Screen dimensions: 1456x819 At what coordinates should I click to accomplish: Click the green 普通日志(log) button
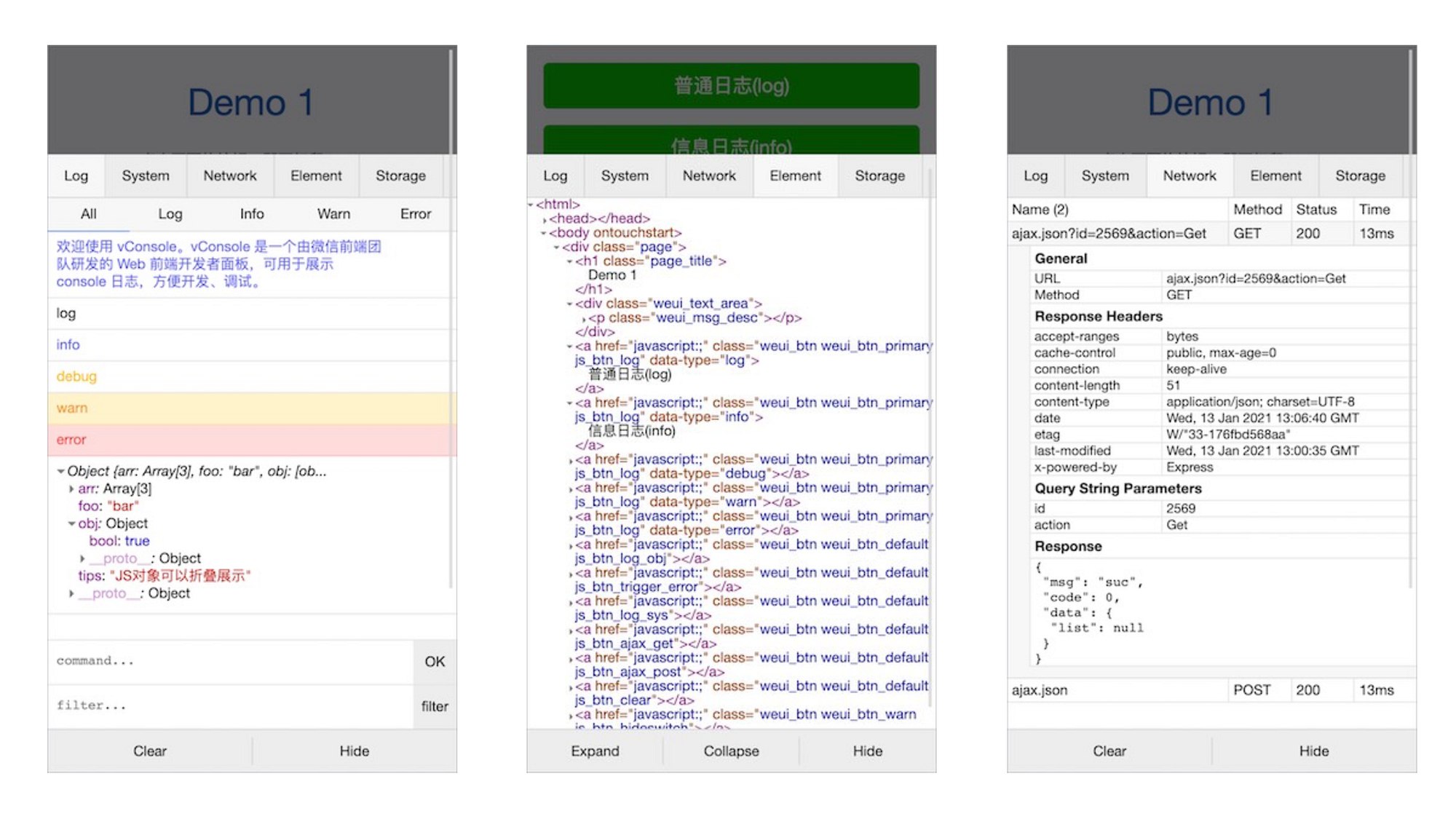[x=731, y=86]
